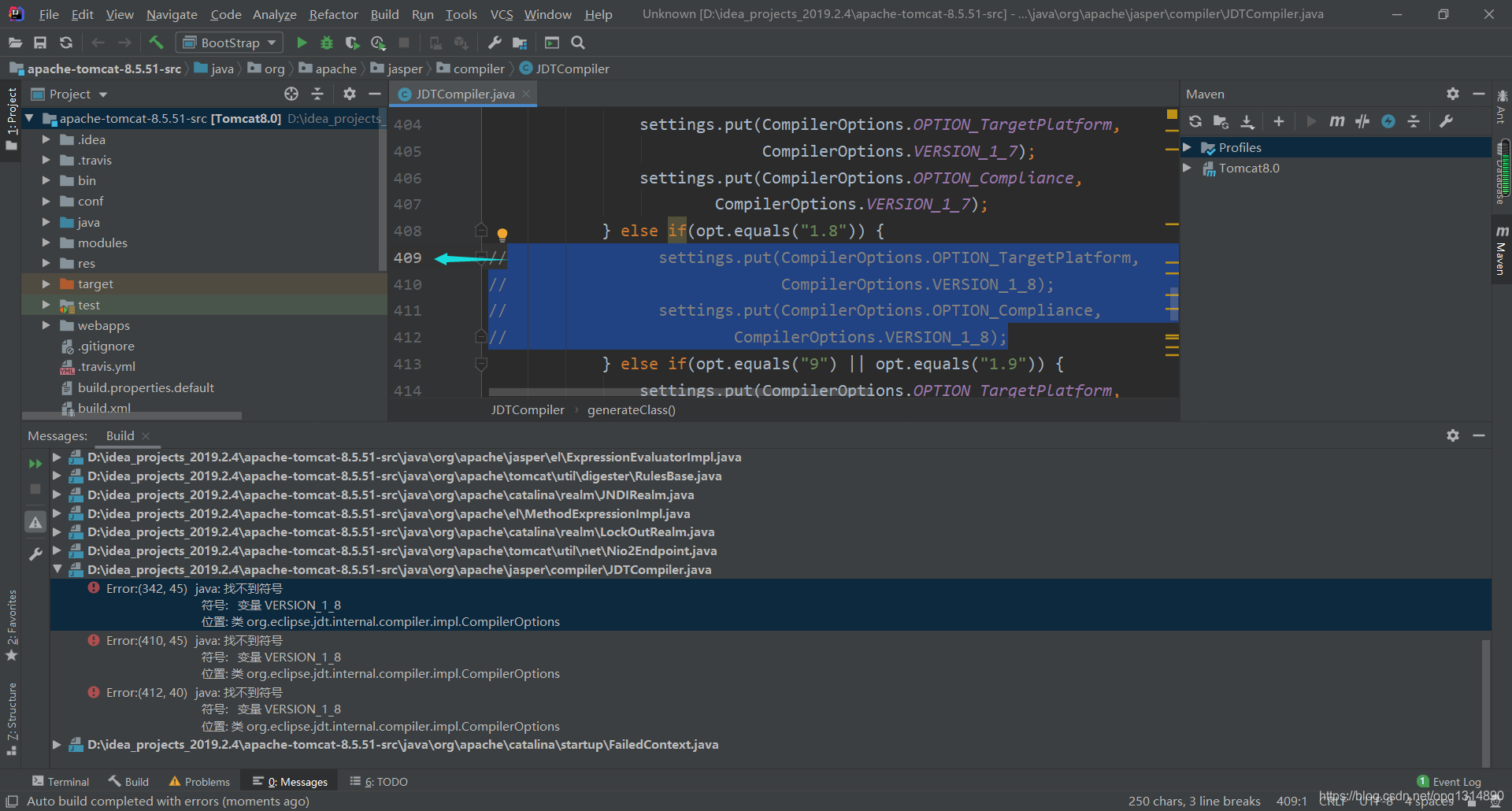Run with Coverage using the shield icon
Screen dimensions: 1512x811
352,43
